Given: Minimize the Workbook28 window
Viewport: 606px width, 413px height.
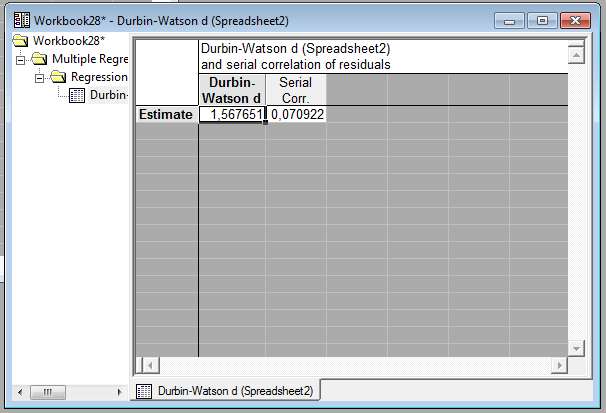Looking at the screenshot, I should click(x=509, y=21).
